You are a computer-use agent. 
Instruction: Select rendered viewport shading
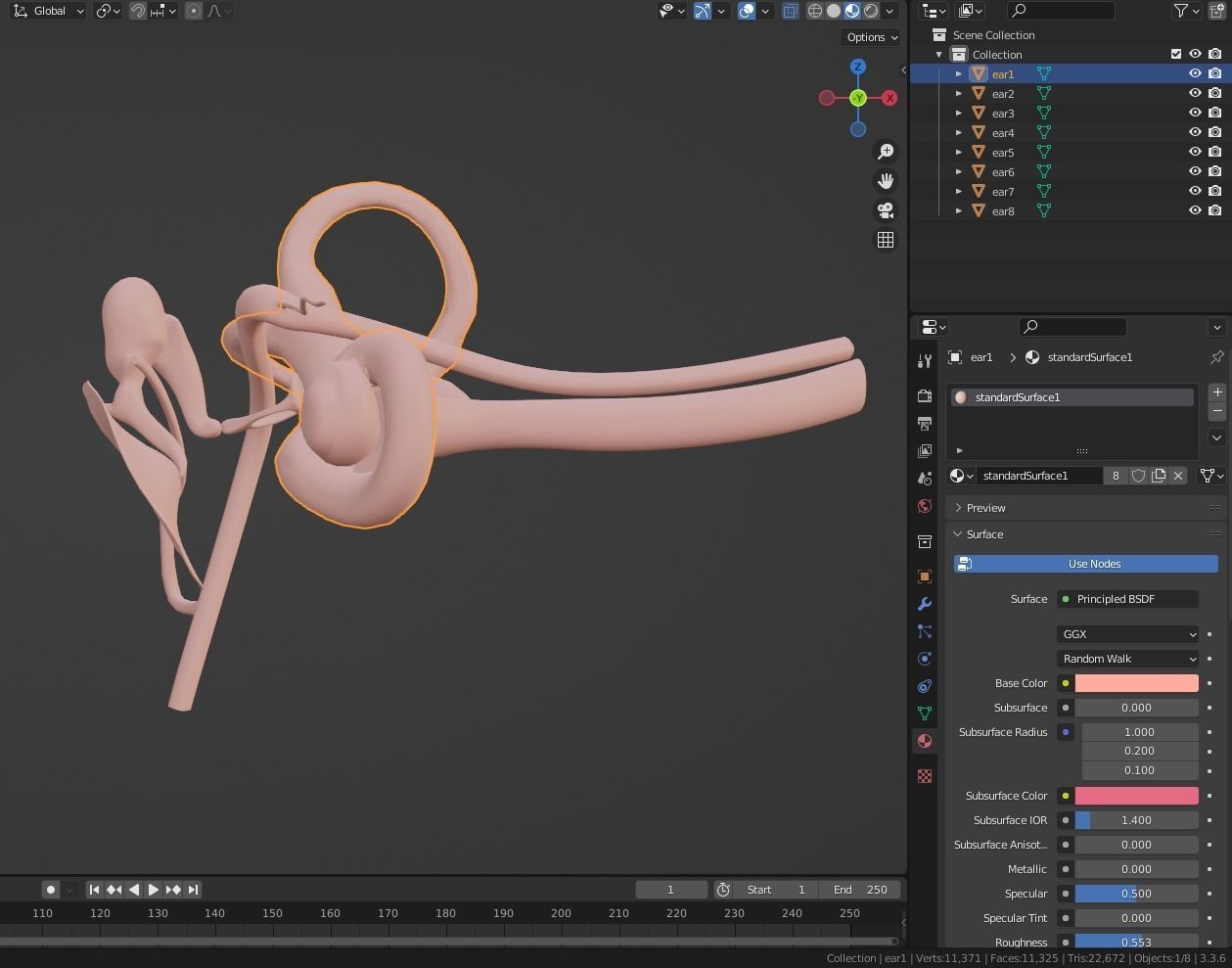pyautogui.click(x=871, y=11)
